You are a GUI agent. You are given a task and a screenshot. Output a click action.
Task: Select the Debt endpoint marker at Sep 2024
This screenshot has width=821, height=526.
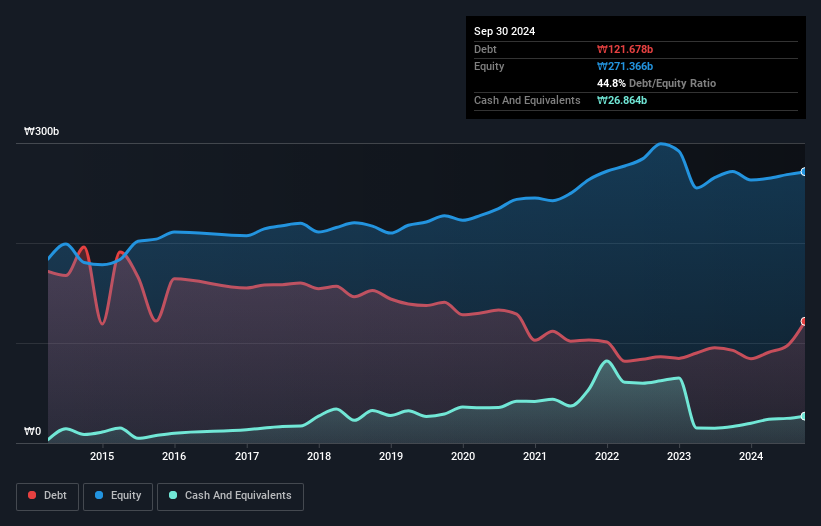pos(804,321)
